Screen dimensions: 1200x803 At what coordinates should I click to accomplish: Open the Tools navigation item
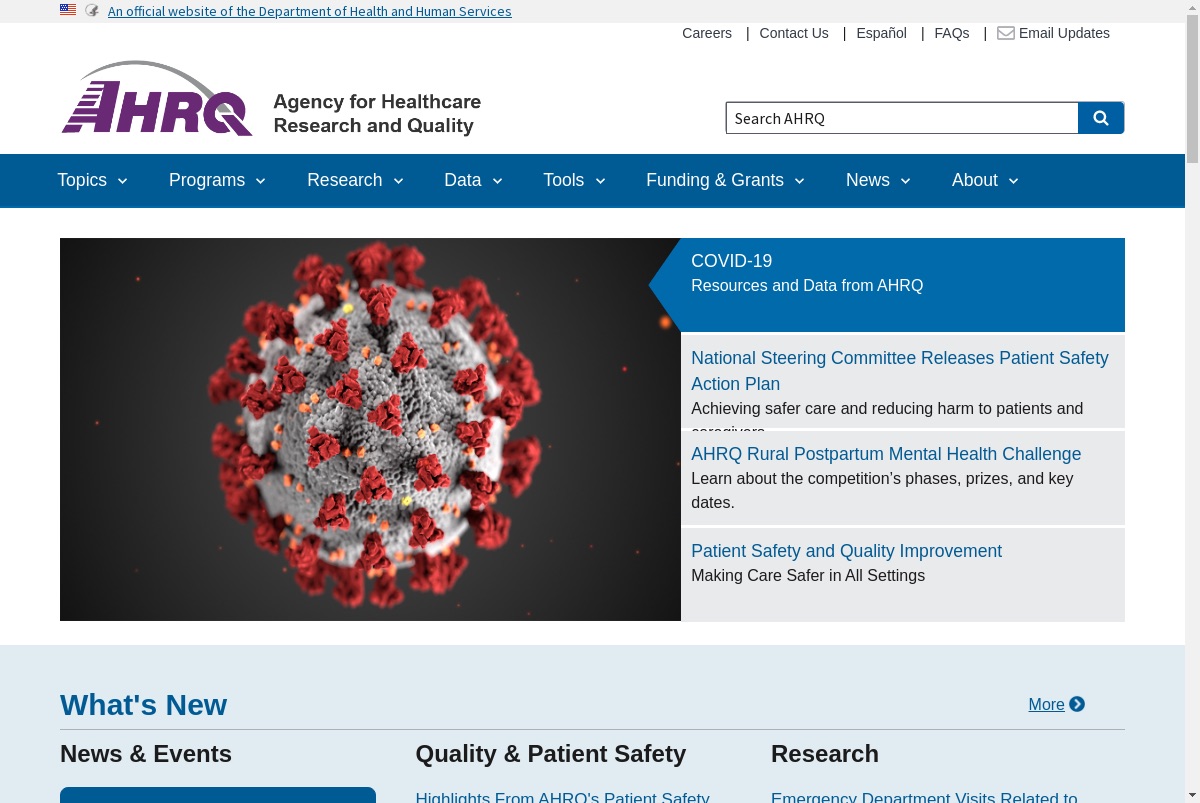[563, 180]
